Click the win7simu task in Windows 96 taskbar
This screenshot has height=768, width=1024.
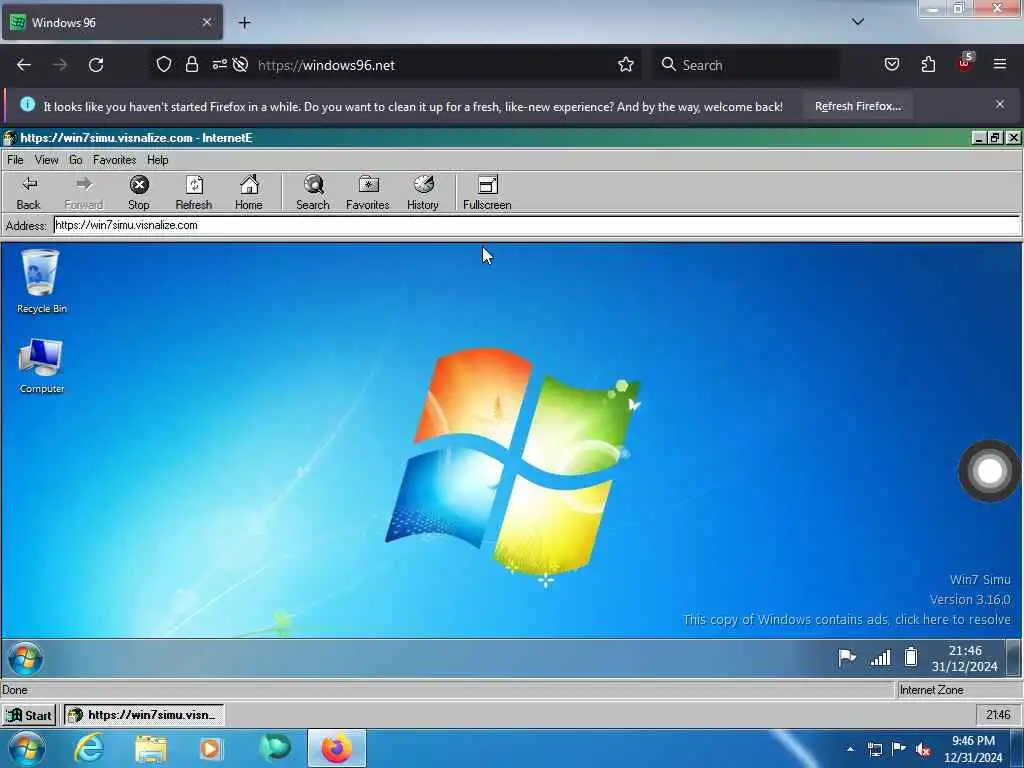pyautogui.click(x=144, y=715)
